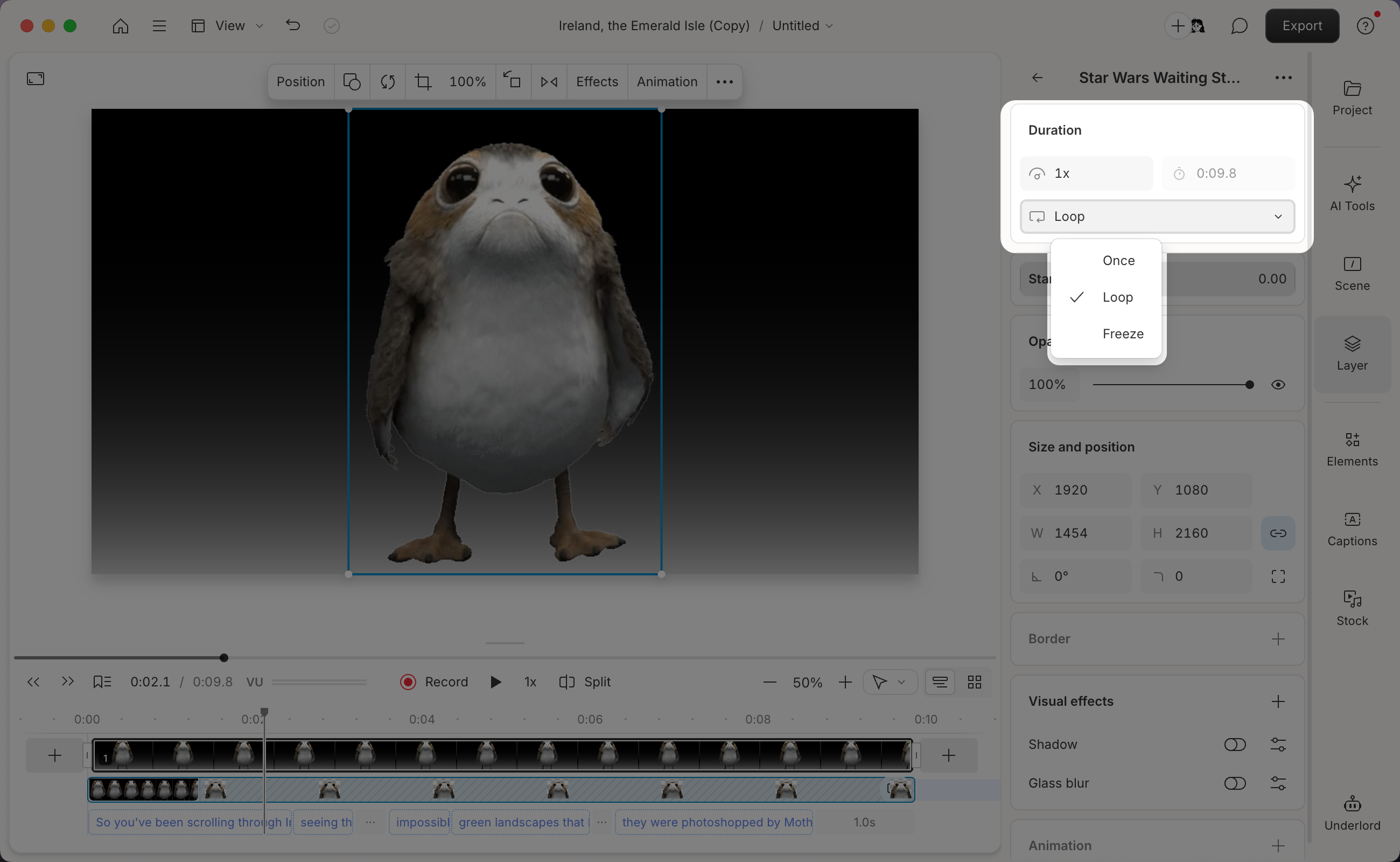The height and width of the screenshot is (862, 1400).
Task: Select Freeze from the dropdown menu
Action: pyautogui.click(x=1106, y=333)
